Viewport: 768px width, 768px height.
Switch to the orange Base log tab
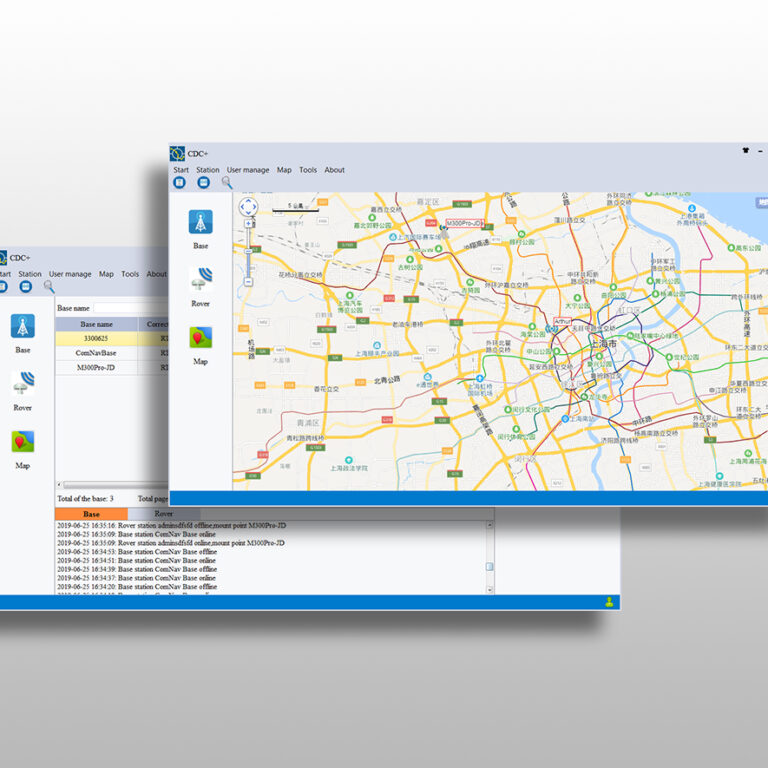91,514
